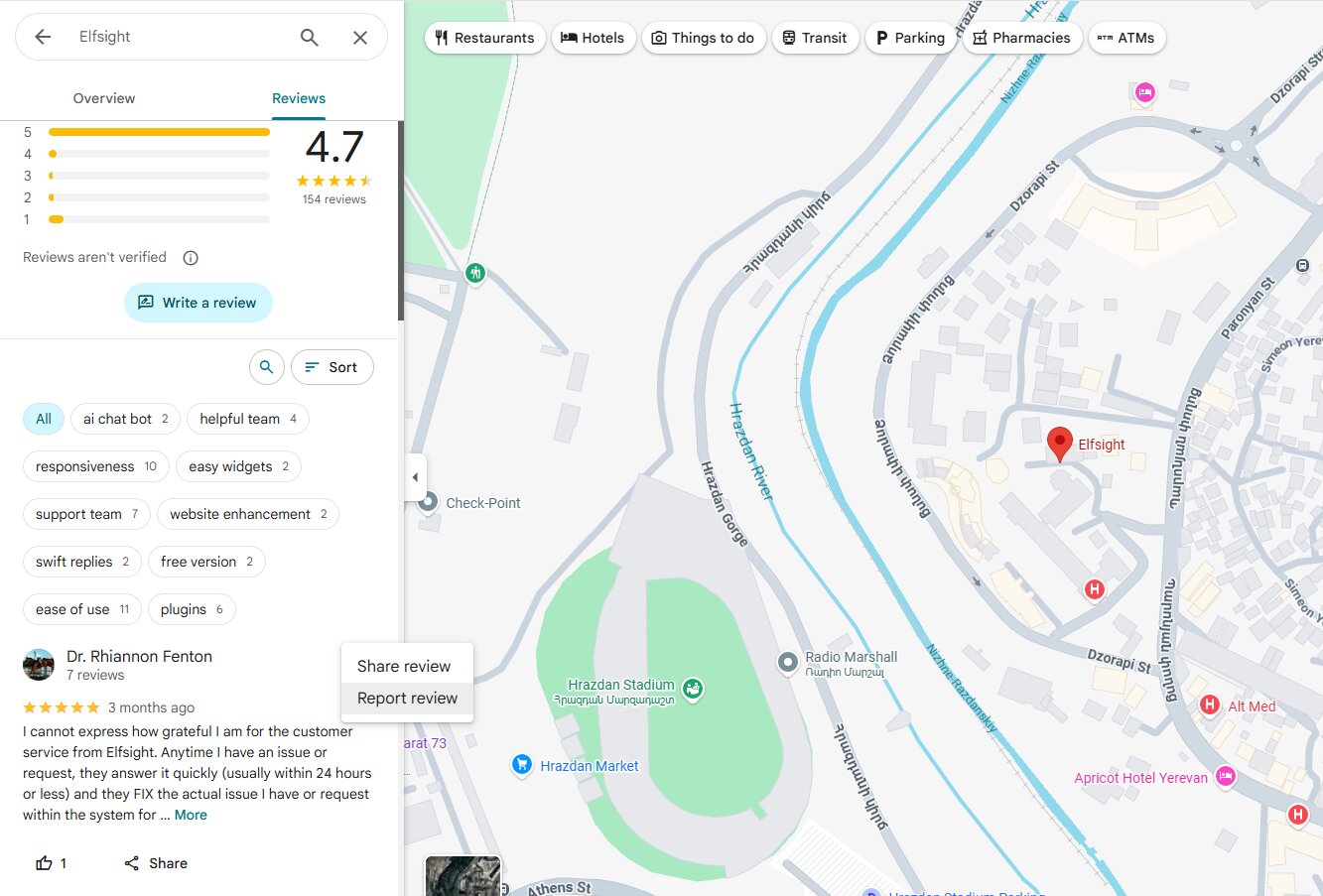Click the hospital marker at bottom right edge

1297,815
